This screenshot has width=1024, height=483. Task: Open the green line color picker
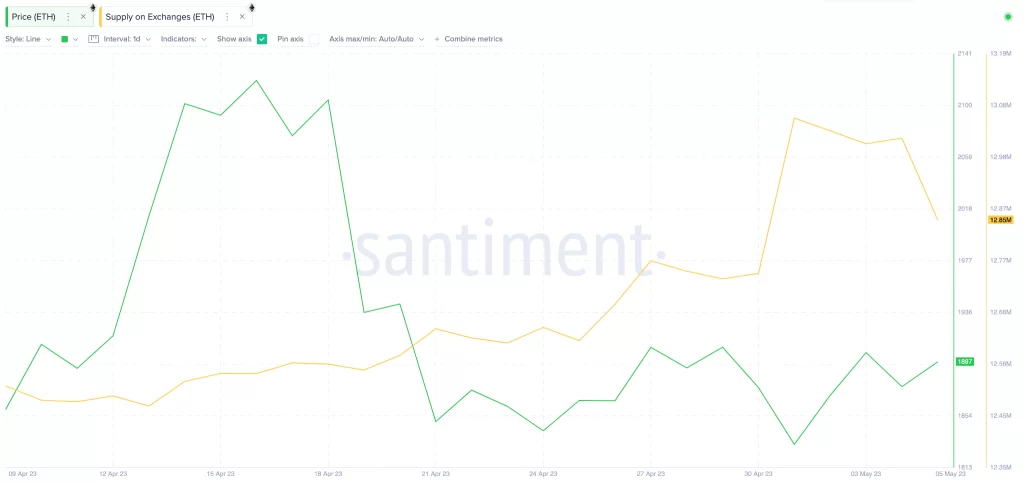68,39
